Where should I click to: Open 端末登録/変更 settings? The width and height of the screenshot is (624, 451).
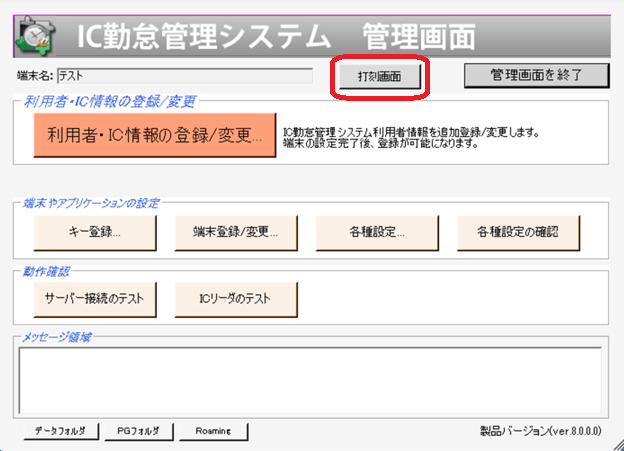pyautogui.click(x=236, y=233)
